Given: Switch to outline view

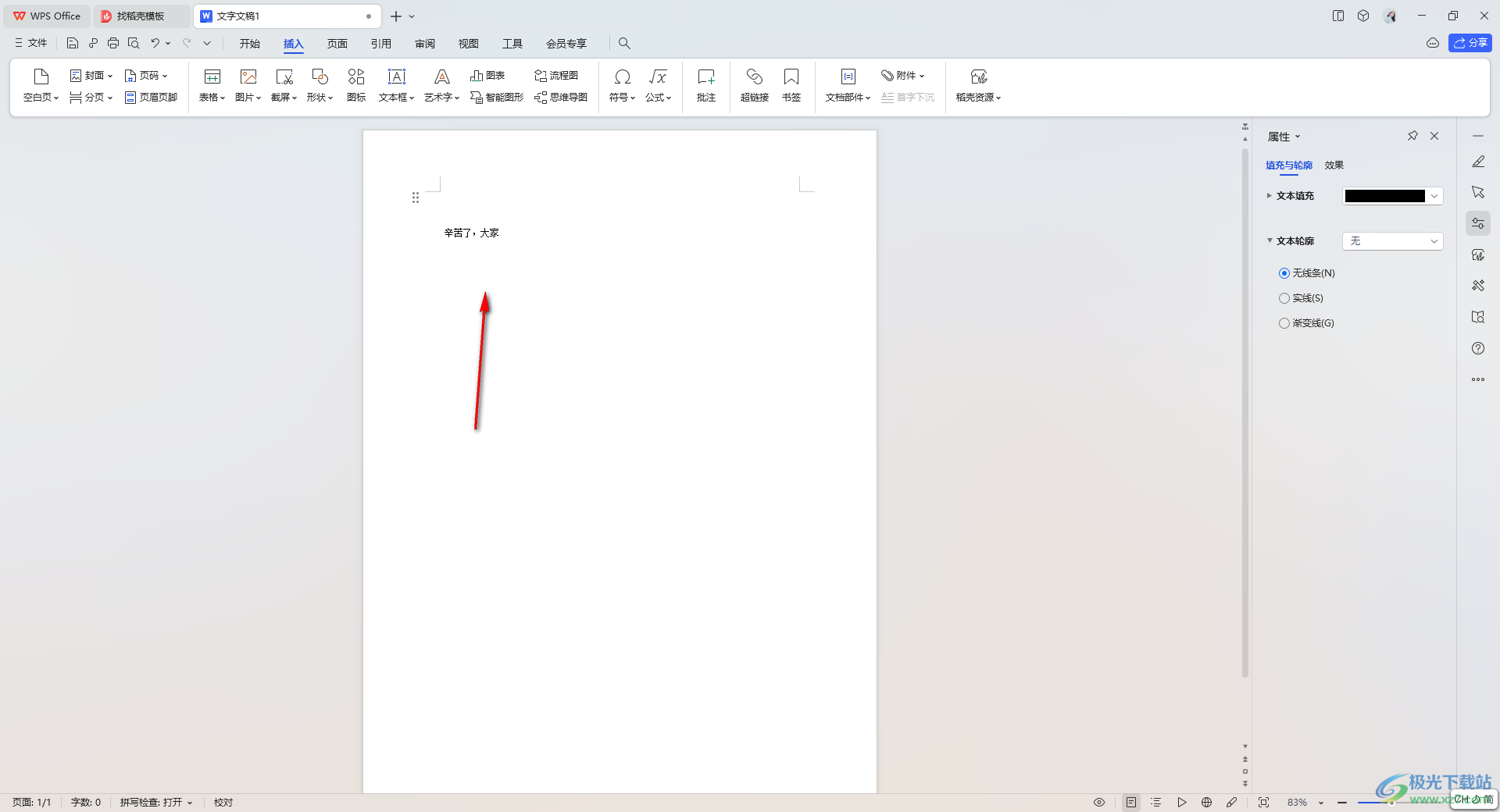Looking at the screenshot, I should click(x=1156, y=803).
